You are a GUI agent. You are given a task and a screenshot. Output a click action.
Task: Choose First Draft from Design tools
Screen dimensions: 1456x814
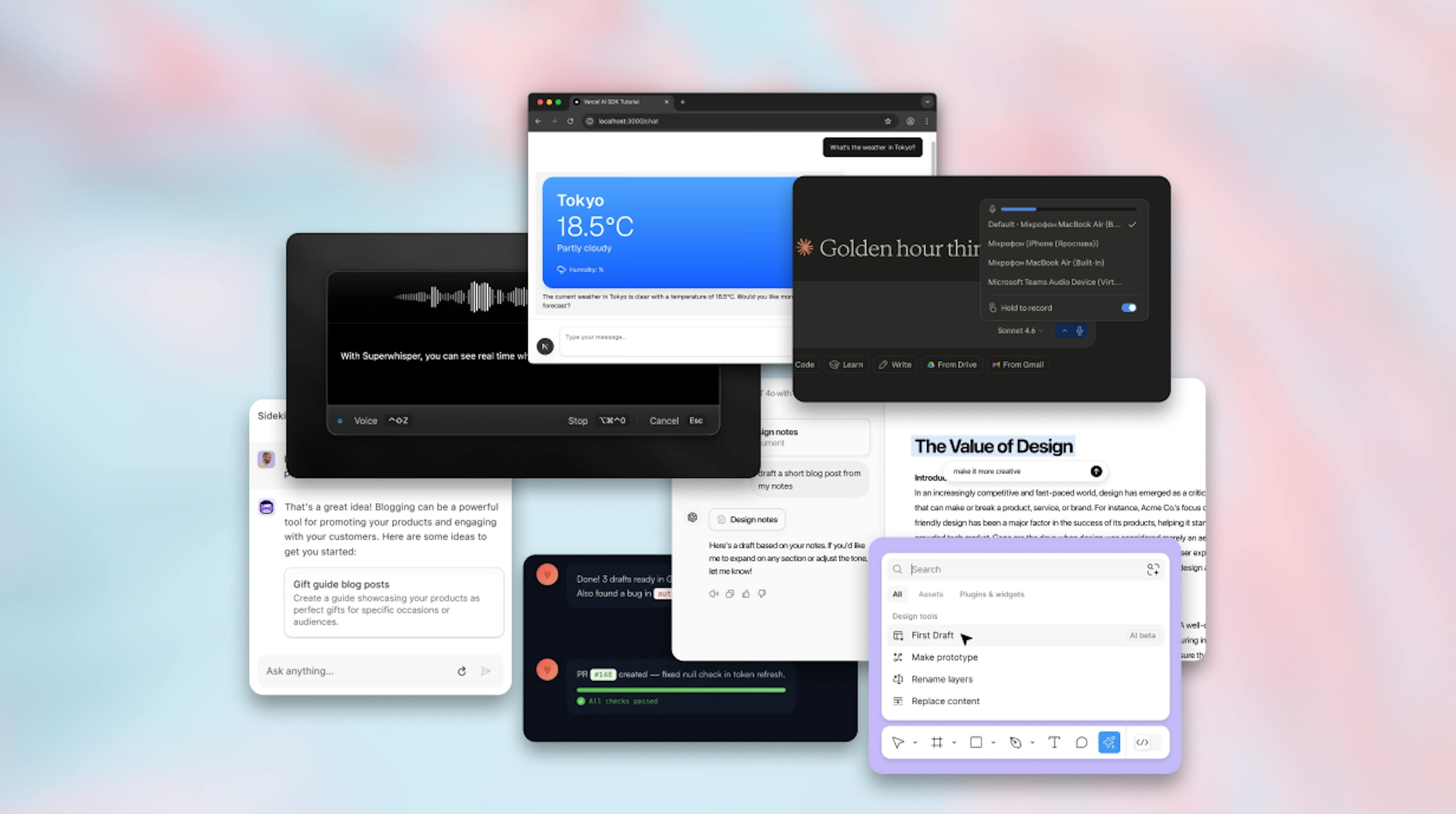1025,636
